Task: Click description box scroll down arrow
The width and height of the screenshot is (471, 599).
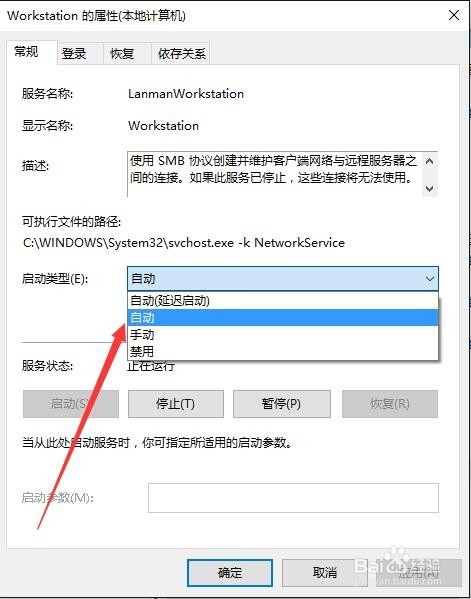Action: (430, 189)
